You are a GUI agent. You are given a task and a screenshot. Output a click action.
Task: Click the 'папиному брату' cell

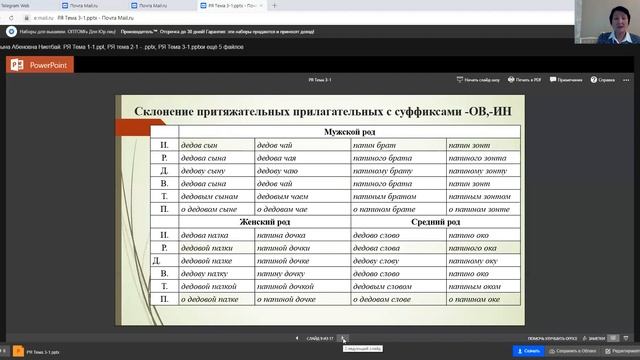[398, 171]
